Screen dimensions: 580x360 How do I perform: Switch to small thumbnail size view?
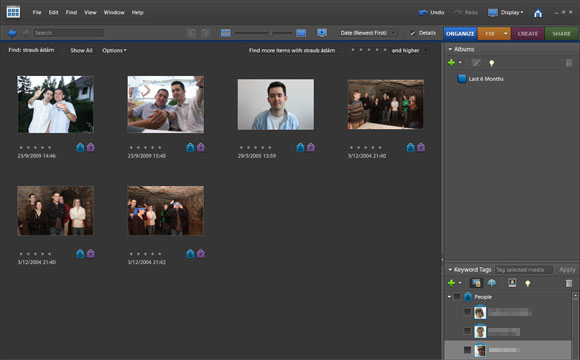point(226,33)
